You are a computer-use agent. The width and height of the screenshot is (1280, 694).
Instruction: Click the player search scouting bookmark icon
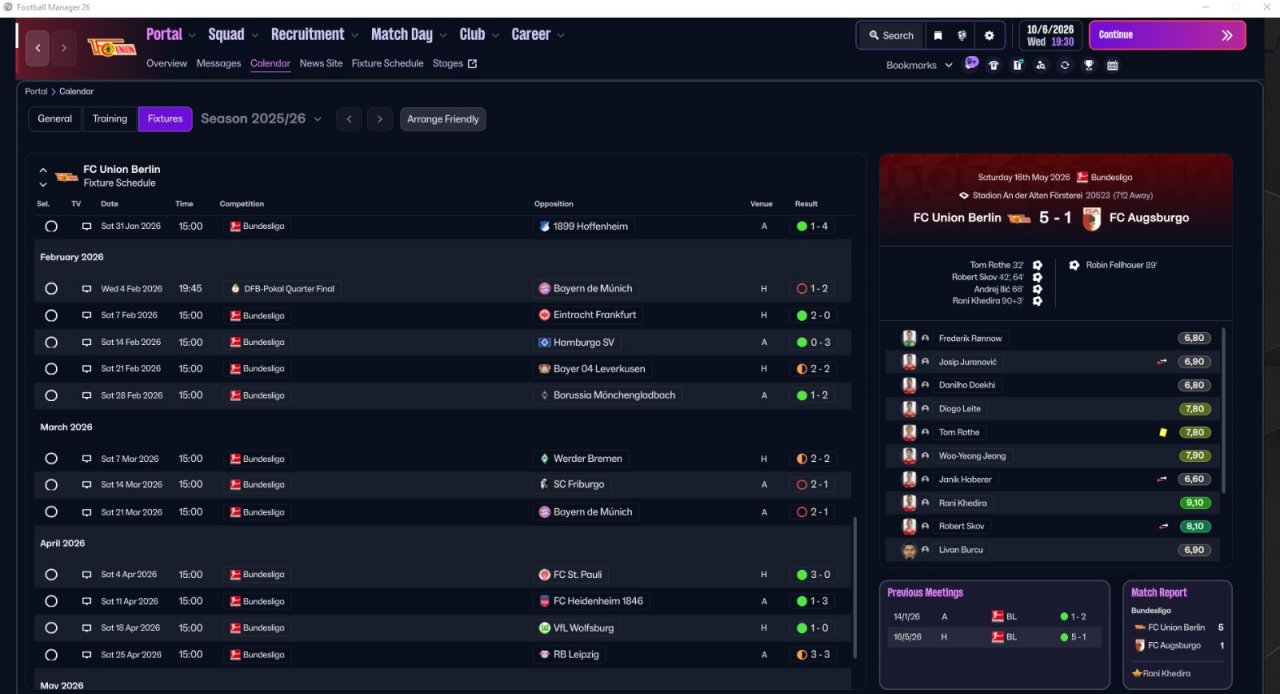point(1041,65)
